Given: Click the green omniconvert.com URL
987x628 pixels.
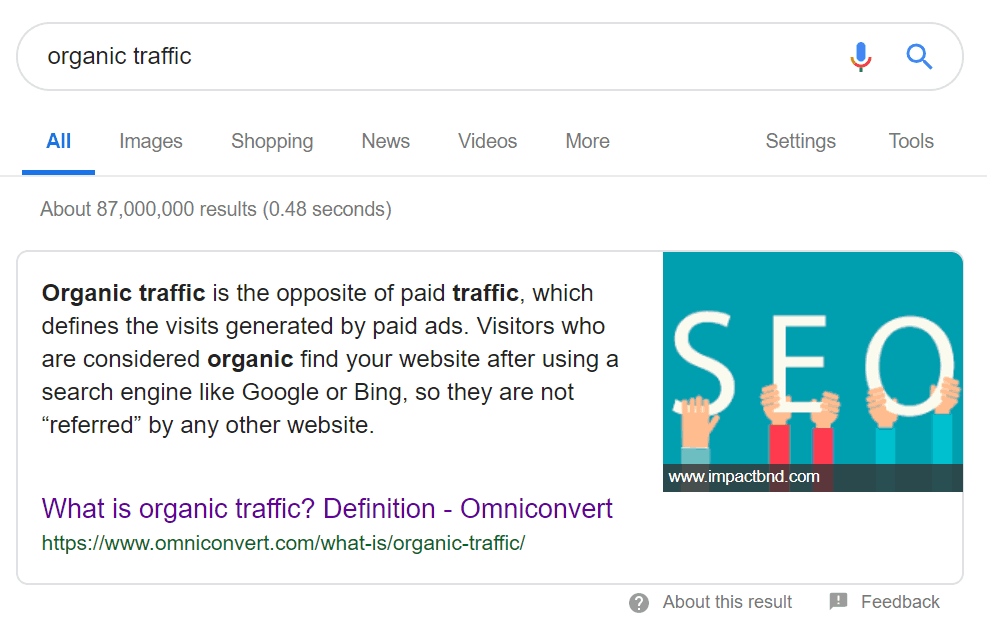Looking at the screenshot, I should [x=283, y=543].
